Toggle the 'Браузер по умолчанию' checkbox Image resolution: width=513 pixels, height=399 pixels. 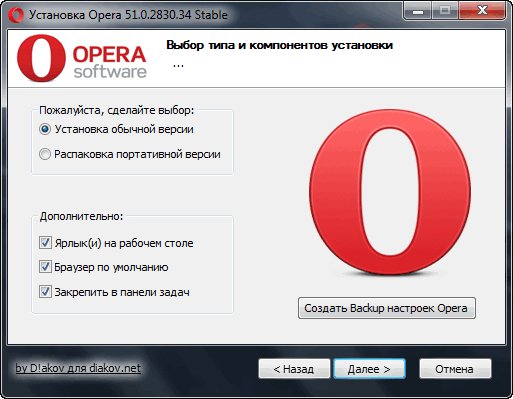[x=45, y=267]
